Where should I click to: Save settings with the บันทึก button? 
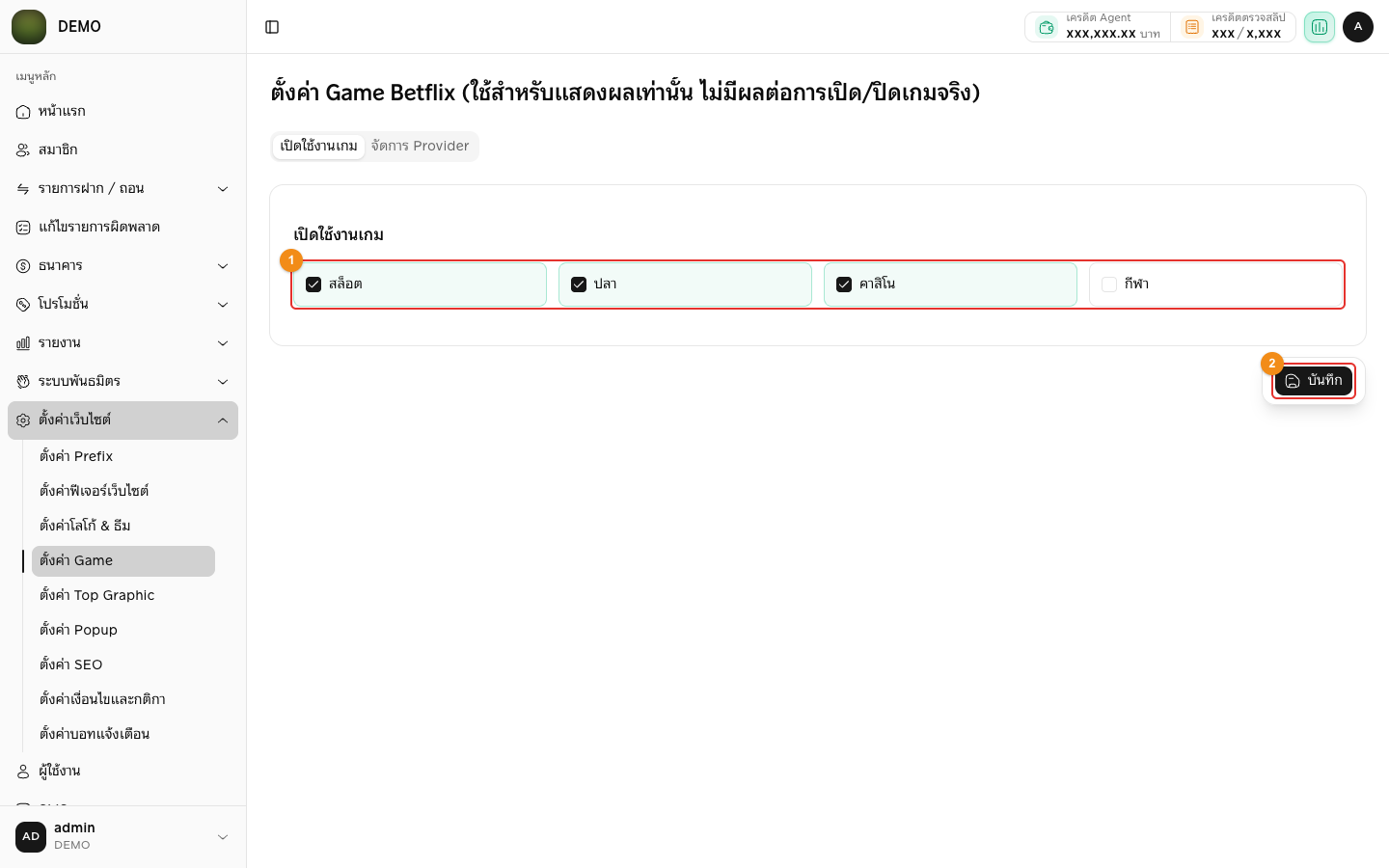[1314, 381]
